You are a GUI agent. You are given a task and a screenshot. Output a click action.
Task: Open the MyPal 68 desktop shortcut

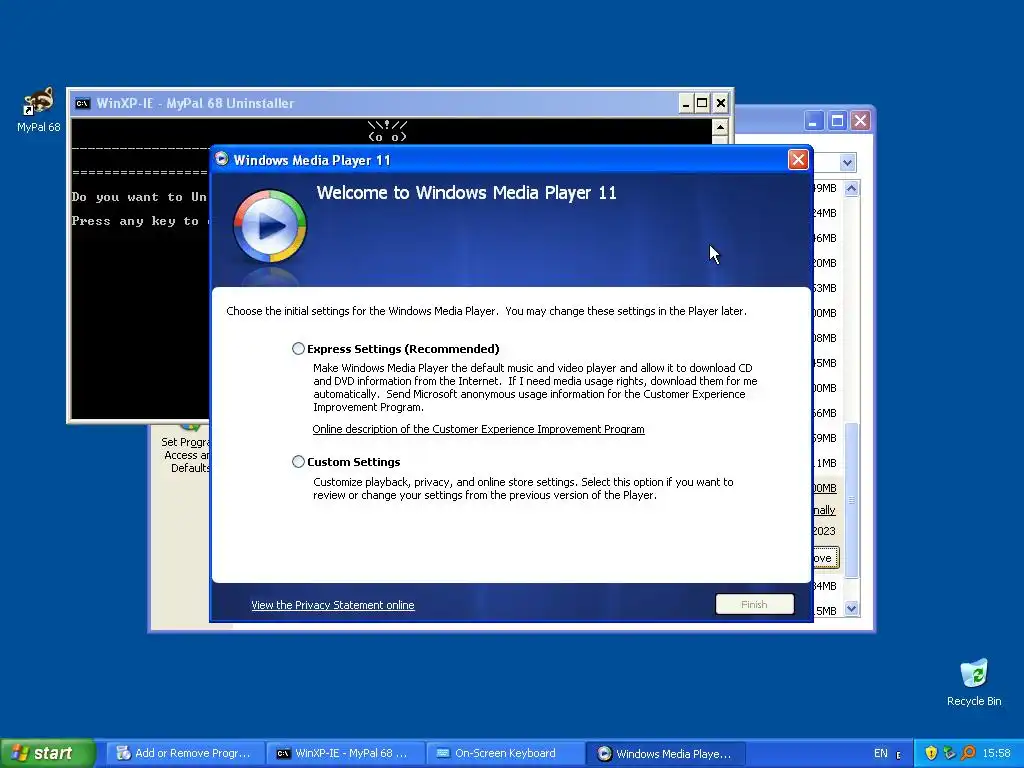pos(39,110)
